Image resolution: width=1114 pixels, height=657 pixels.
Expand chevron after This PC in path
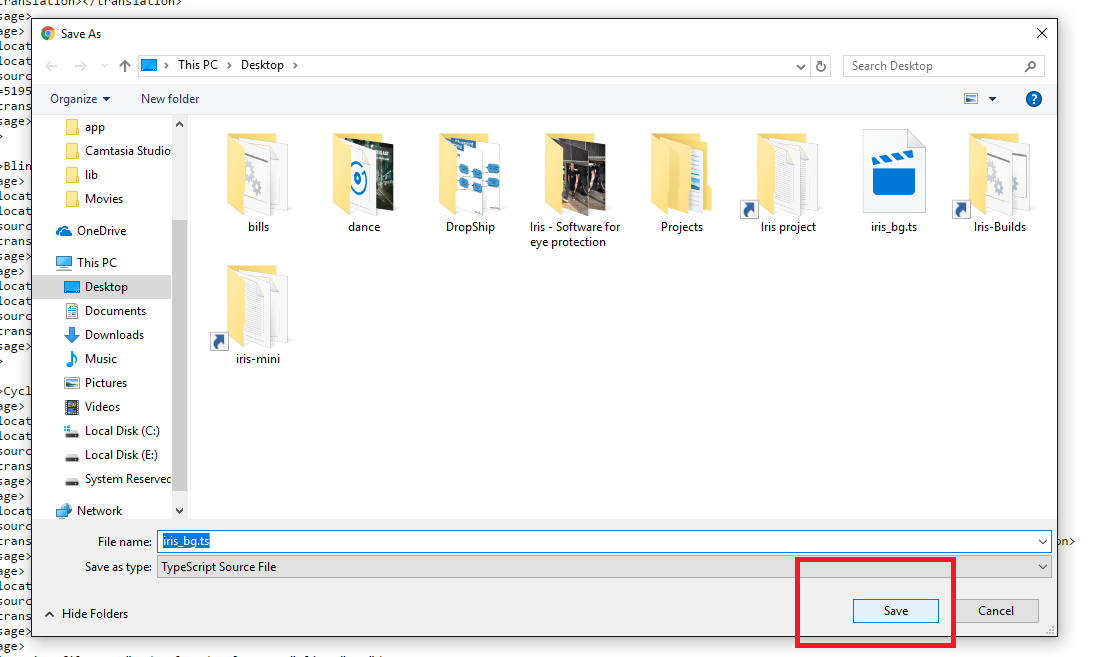click(229, 65)
